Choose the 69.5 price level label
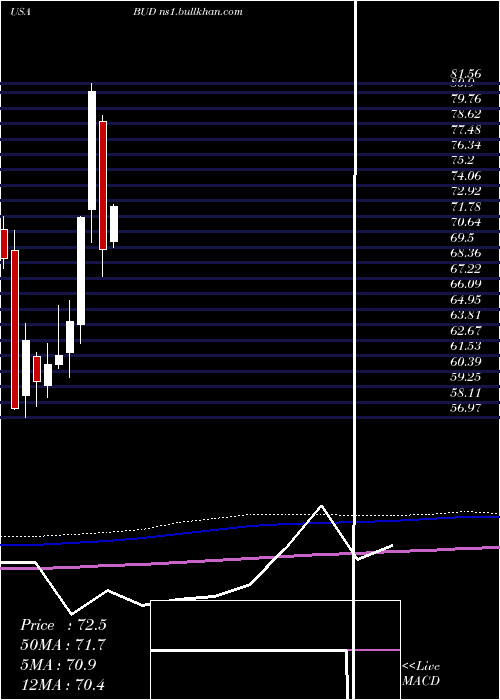 point(462,238)
